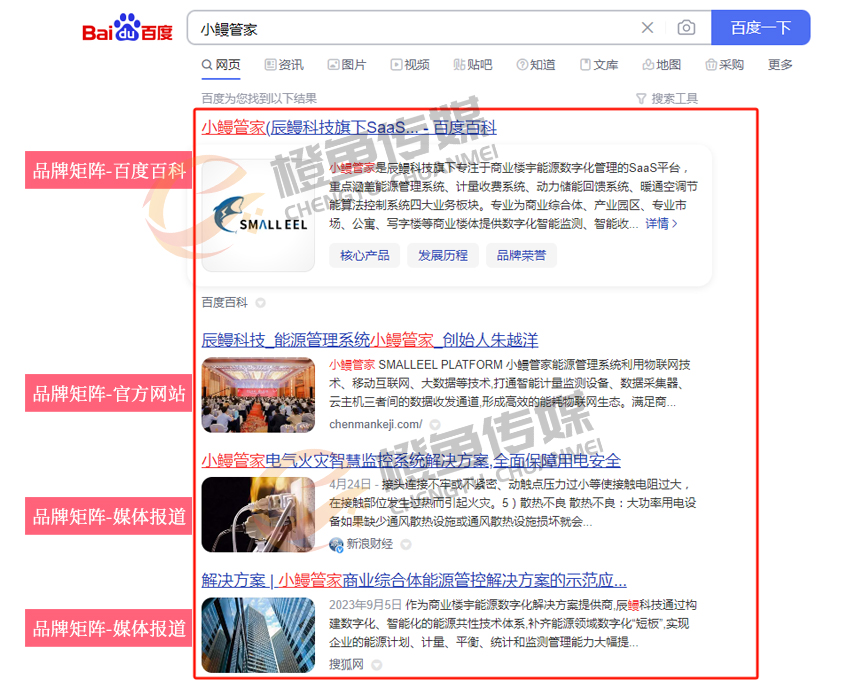Click the Baidu logo
Screen dimensions: 850x690
click(x=127, y=28)
